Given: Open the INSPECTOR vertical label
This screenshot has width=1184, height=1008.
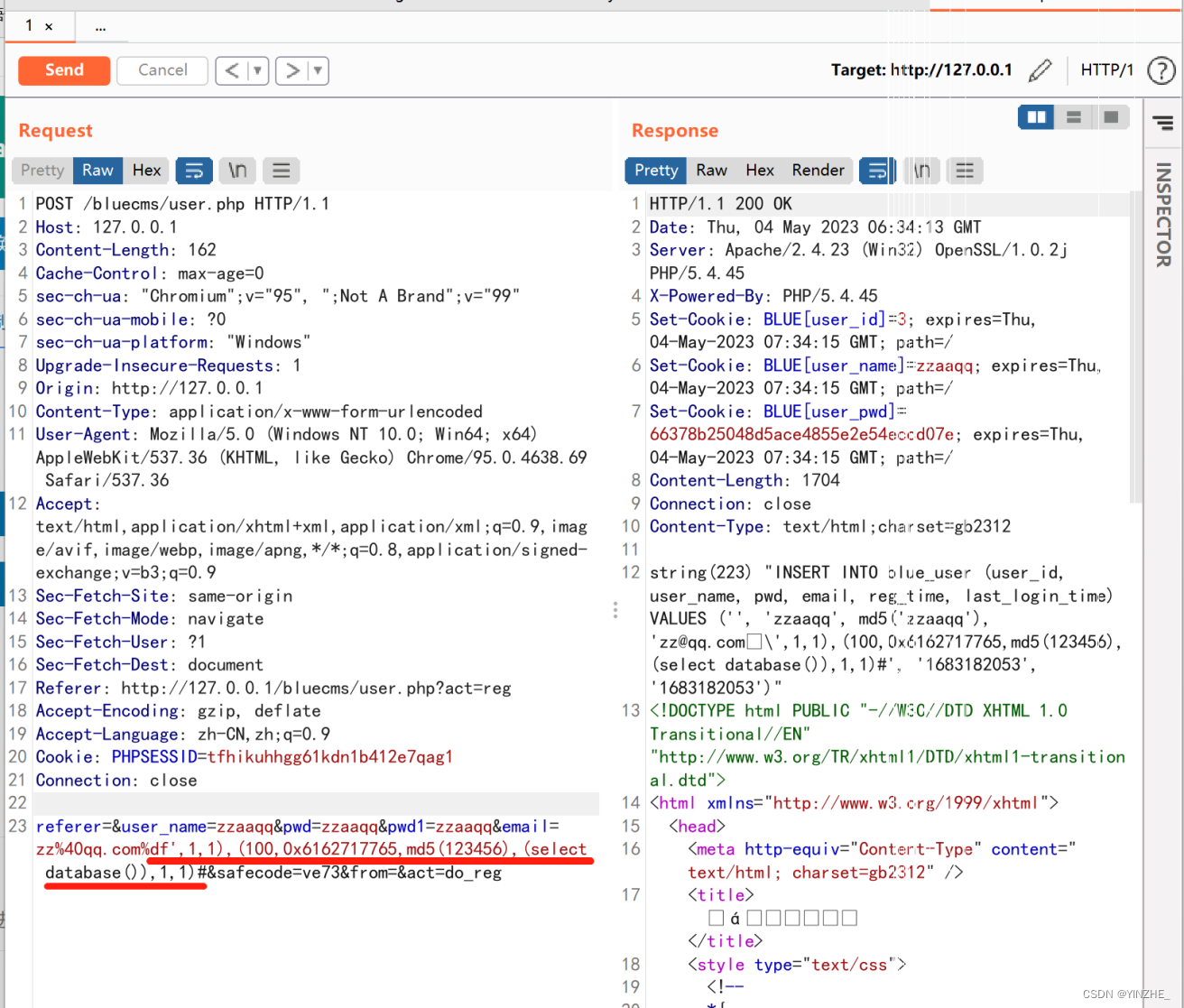Looking at the screenshot, I should click(x=1163, y=214).
